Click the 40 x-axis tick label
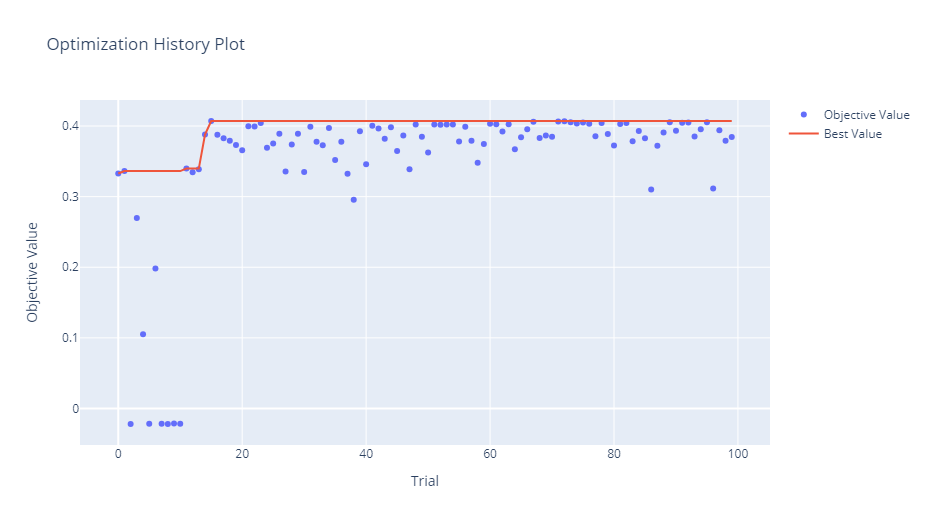 366,456
